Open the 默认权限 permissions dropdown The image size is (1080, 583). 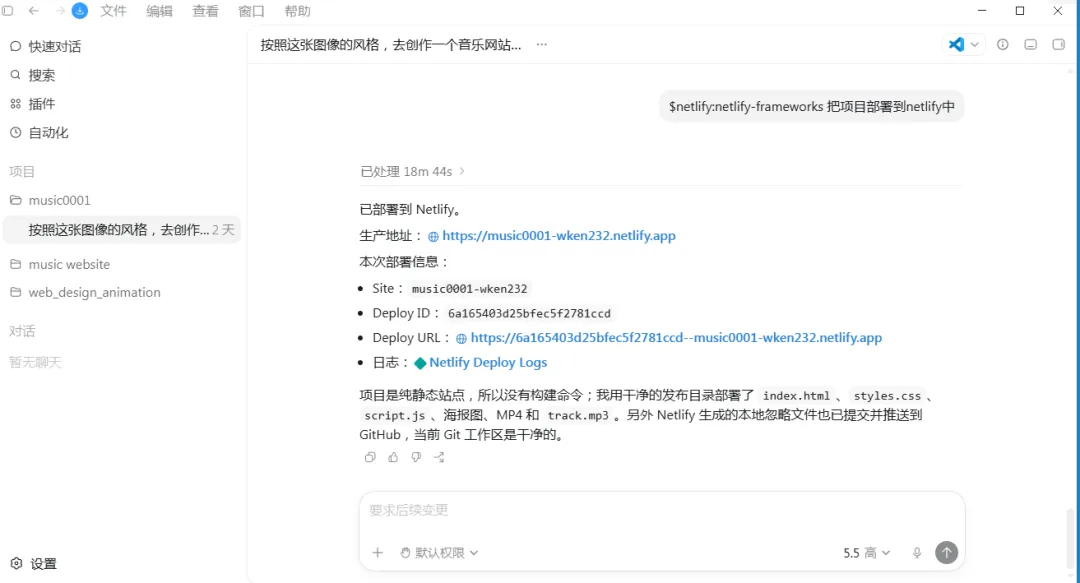coord(439,553)
